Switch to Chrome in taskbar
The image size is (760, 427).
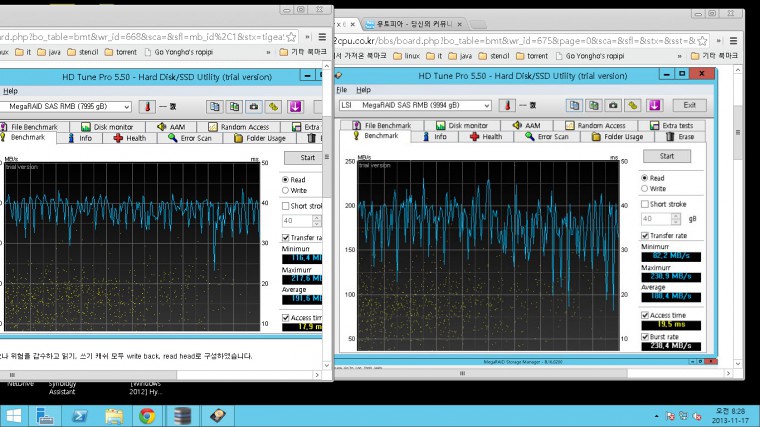coord(147,416)
